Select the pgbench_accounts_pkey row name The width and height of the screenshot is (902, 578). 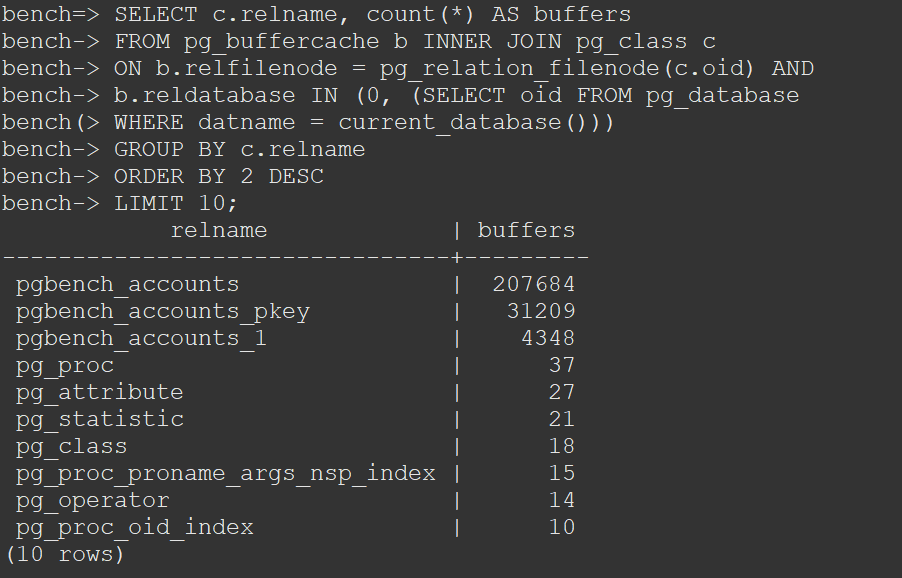pyautogui.click(x=163, y=312)
